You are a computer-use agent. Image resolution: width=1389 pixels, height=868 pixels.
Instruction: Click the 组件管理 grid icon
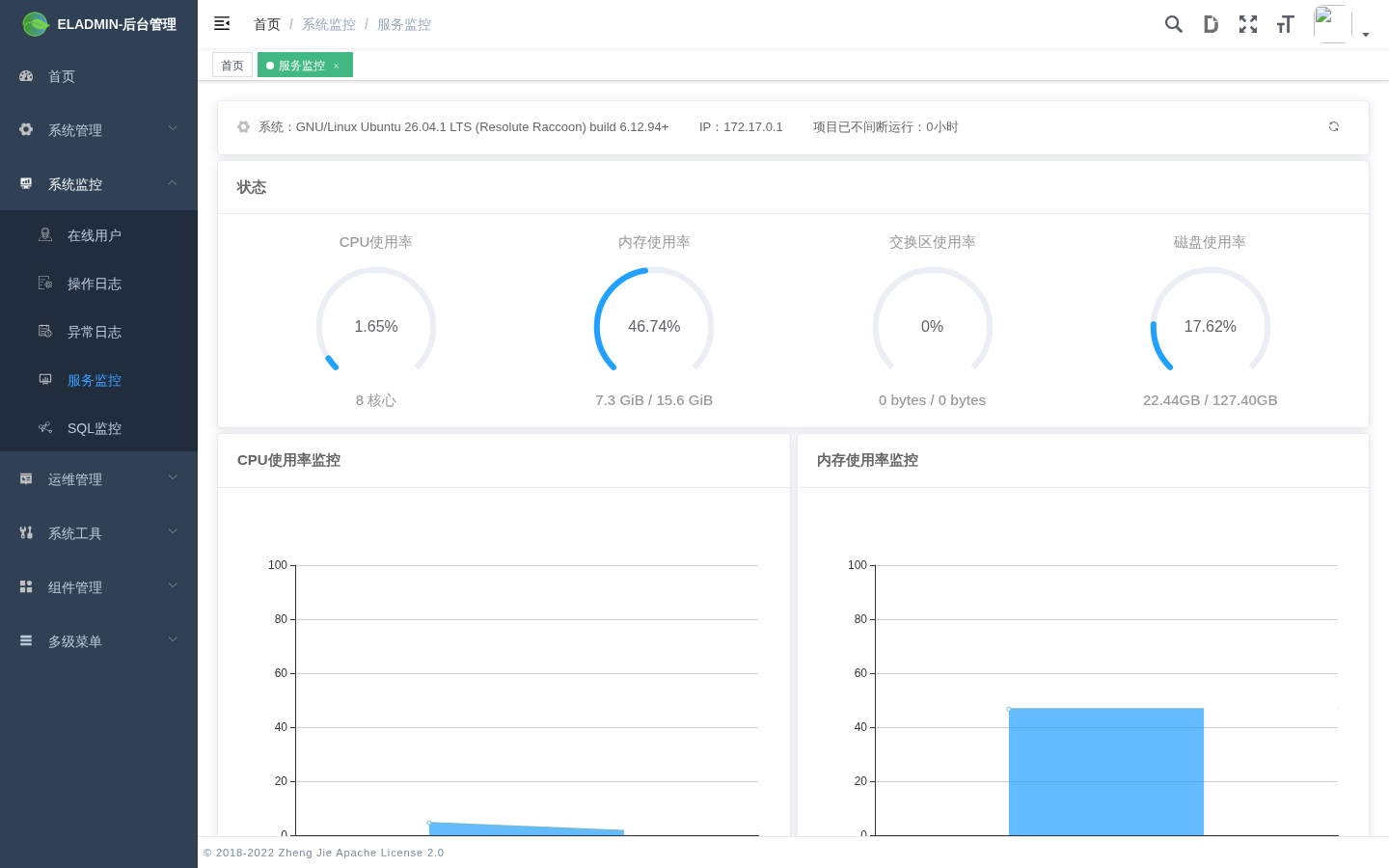pos(26,586)
